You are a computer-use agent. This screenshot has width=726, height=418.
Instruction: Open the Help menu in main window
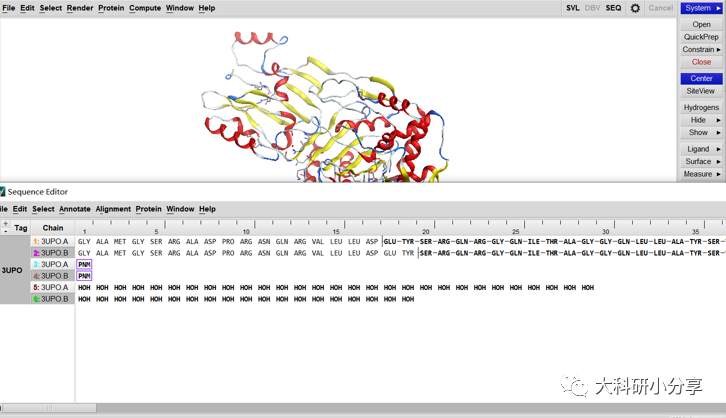[x=207, y=8]
